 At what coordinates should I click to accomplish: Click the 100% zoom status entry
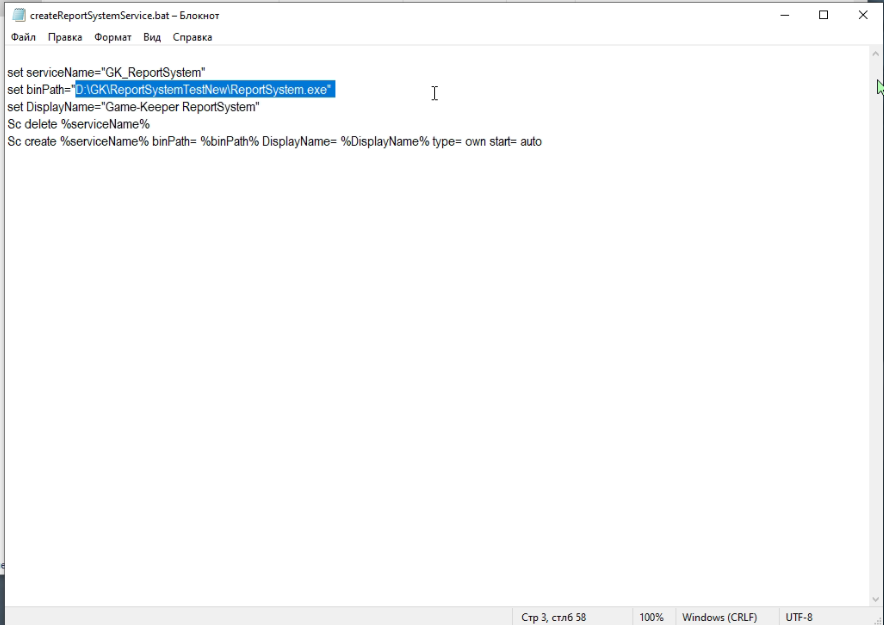click(x=651, y=618)
